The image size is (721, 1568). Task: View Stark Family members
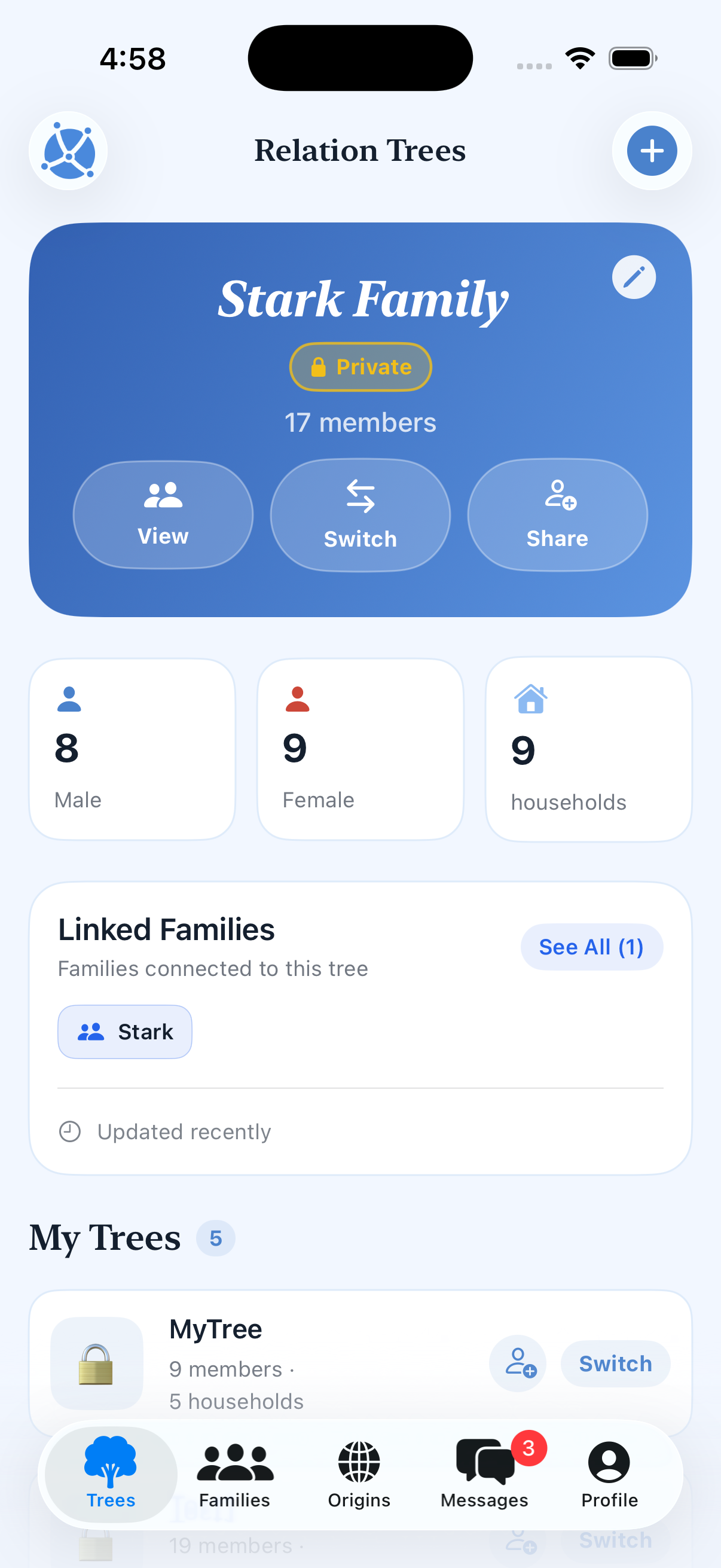click(163, 514)
